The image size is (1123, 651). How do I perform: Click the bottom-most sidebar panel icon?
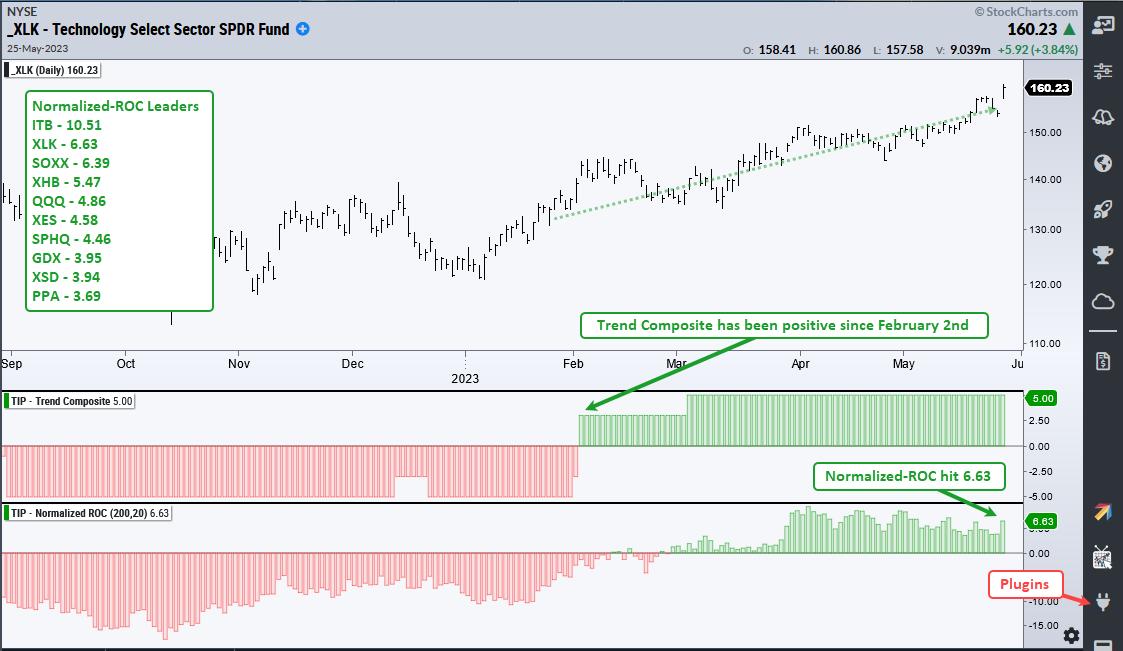(x=1103, y=644)
